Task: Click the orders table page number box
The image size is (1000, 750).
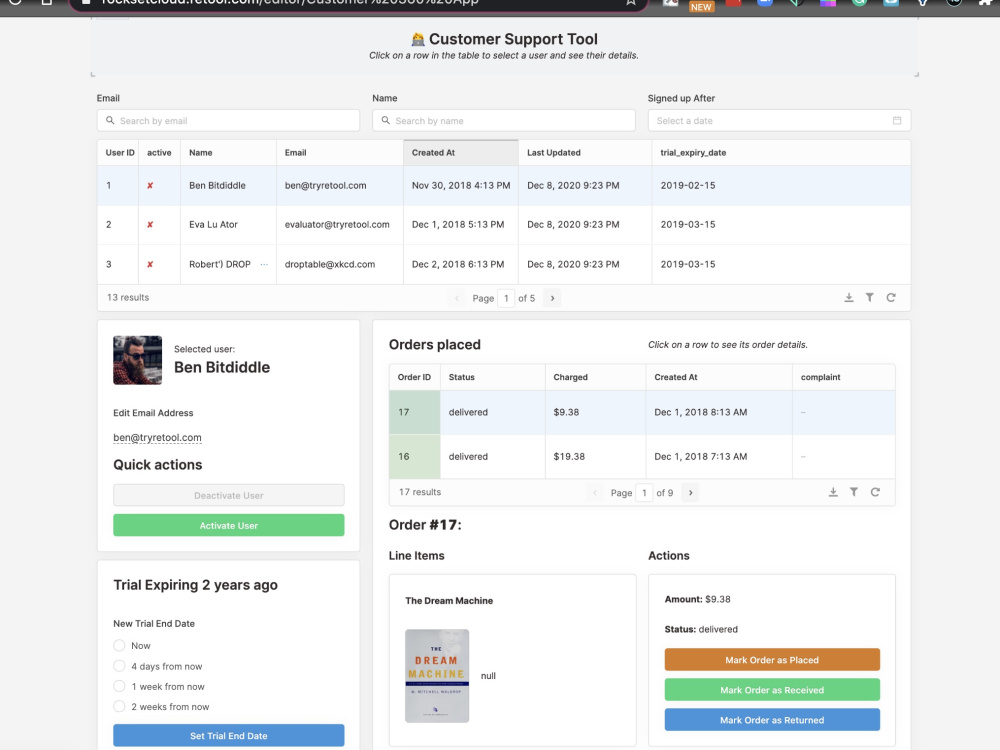Action: click(x=644, y=492)
